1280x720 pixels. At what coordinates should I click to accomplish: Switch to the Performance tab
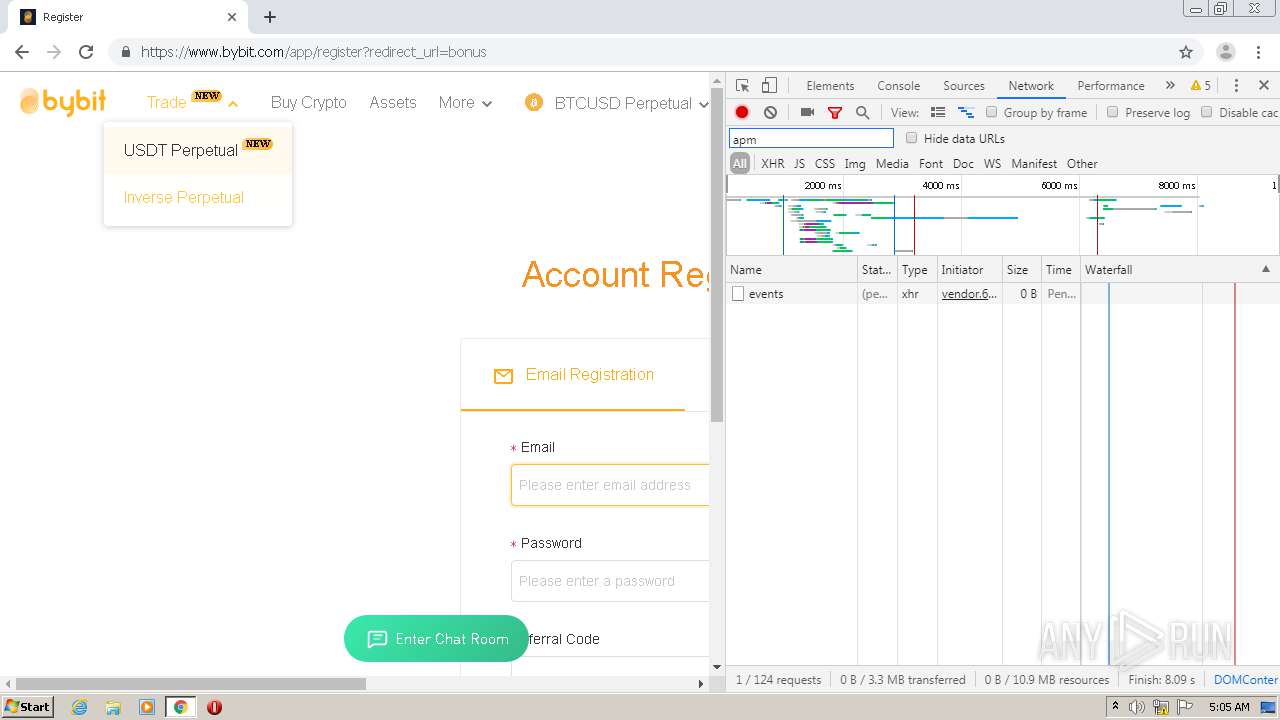(1111, 86)
